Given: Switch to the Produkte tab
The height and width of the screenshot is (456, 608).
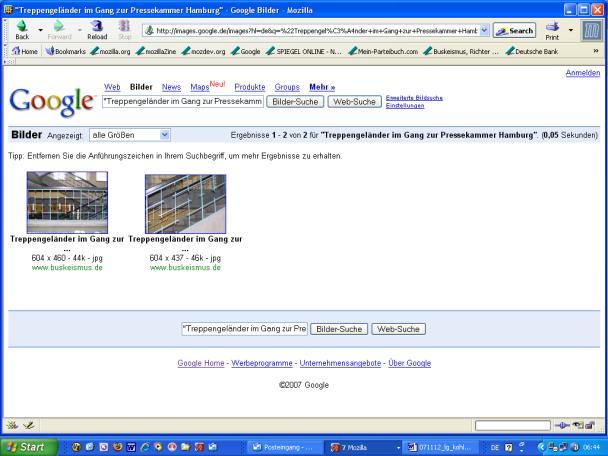Looking at the screenshot, I should coord(250,87).
